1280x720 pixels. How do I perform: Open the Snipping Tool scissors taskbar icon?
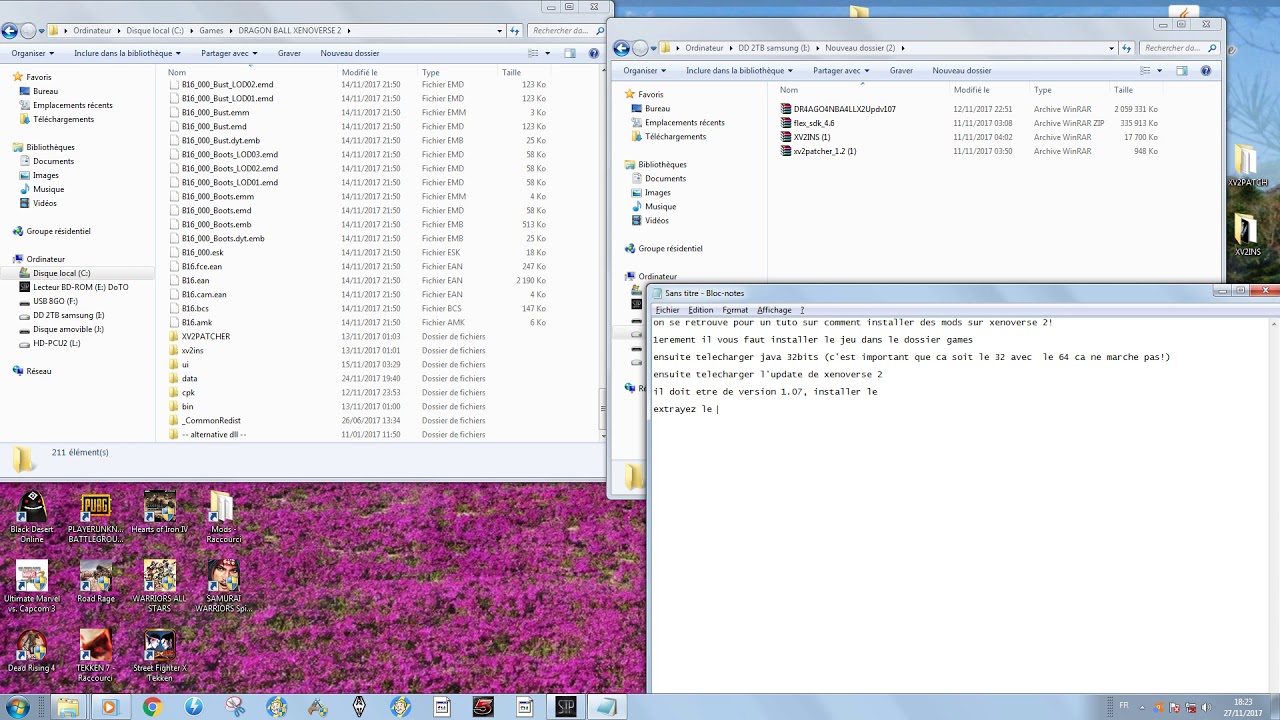click(235, 707)
